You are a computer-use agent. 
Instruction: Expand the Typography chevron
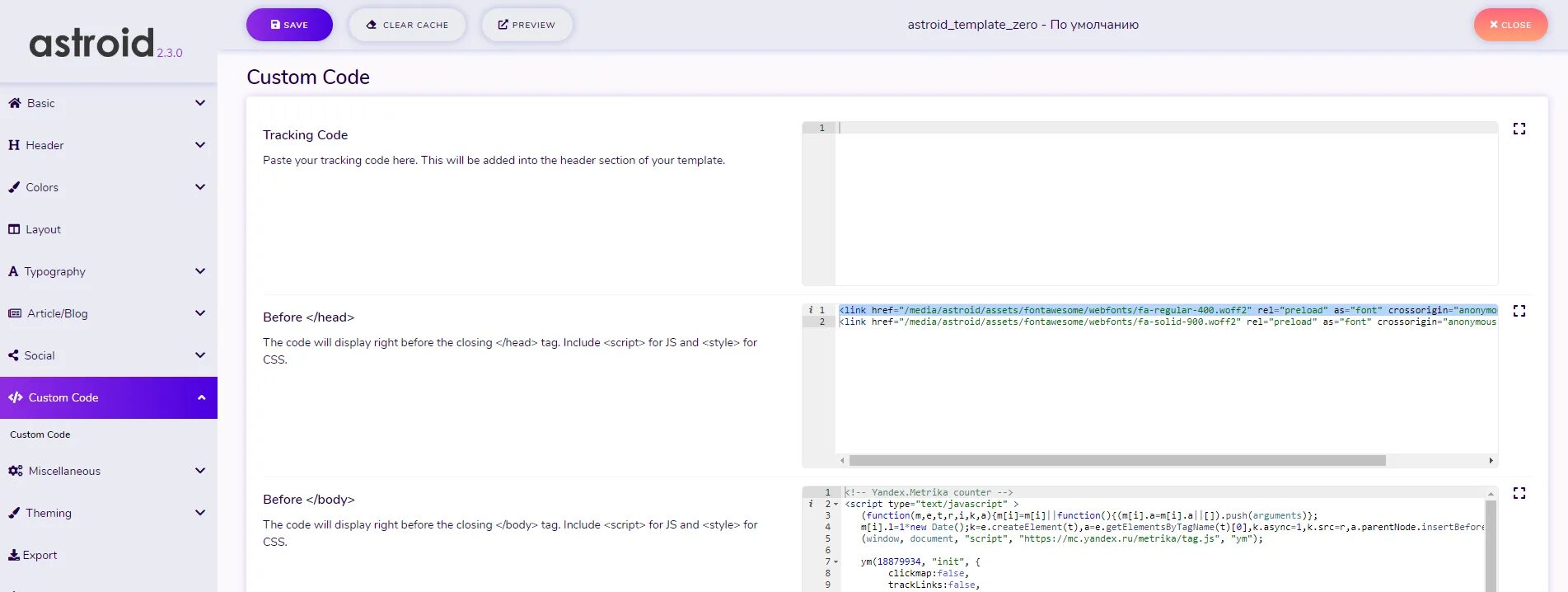point(200,271)
